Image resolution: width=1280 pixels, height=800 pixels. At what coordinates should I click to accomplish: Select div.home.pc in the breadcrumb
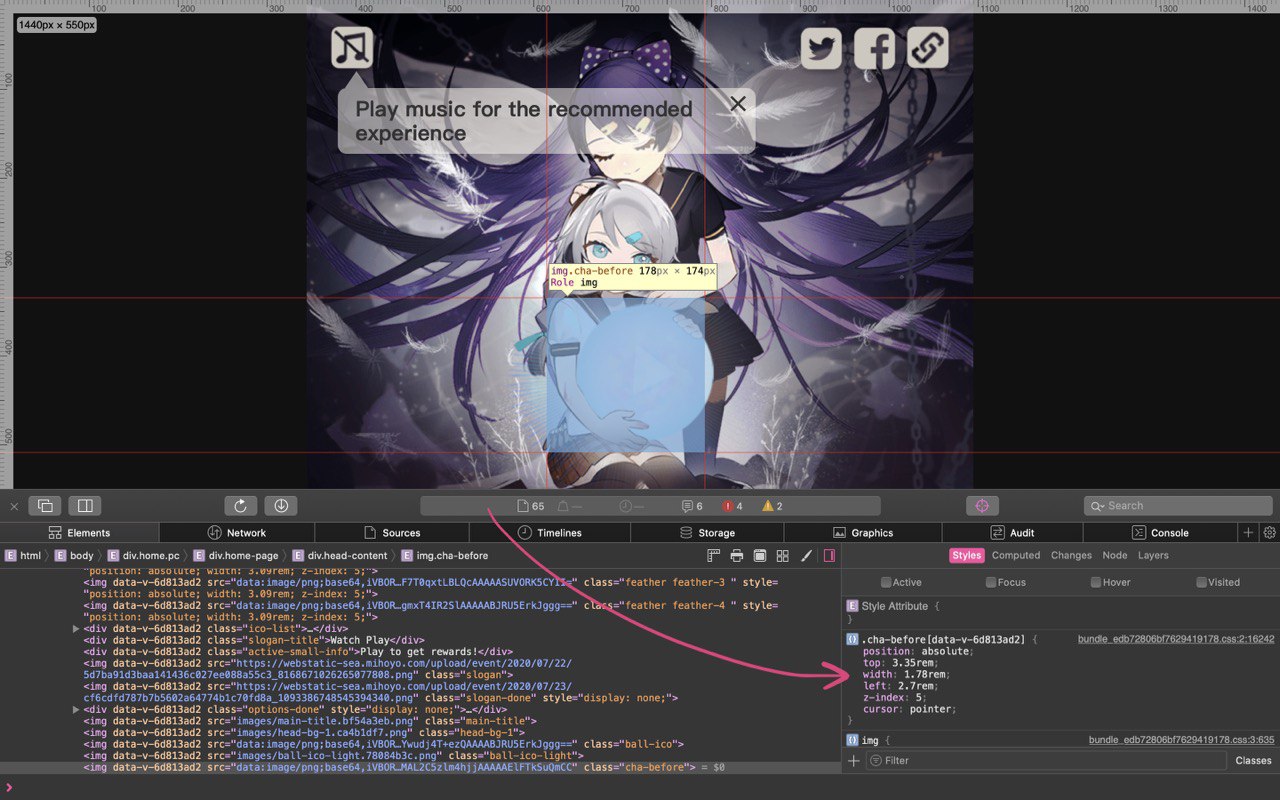144,556
